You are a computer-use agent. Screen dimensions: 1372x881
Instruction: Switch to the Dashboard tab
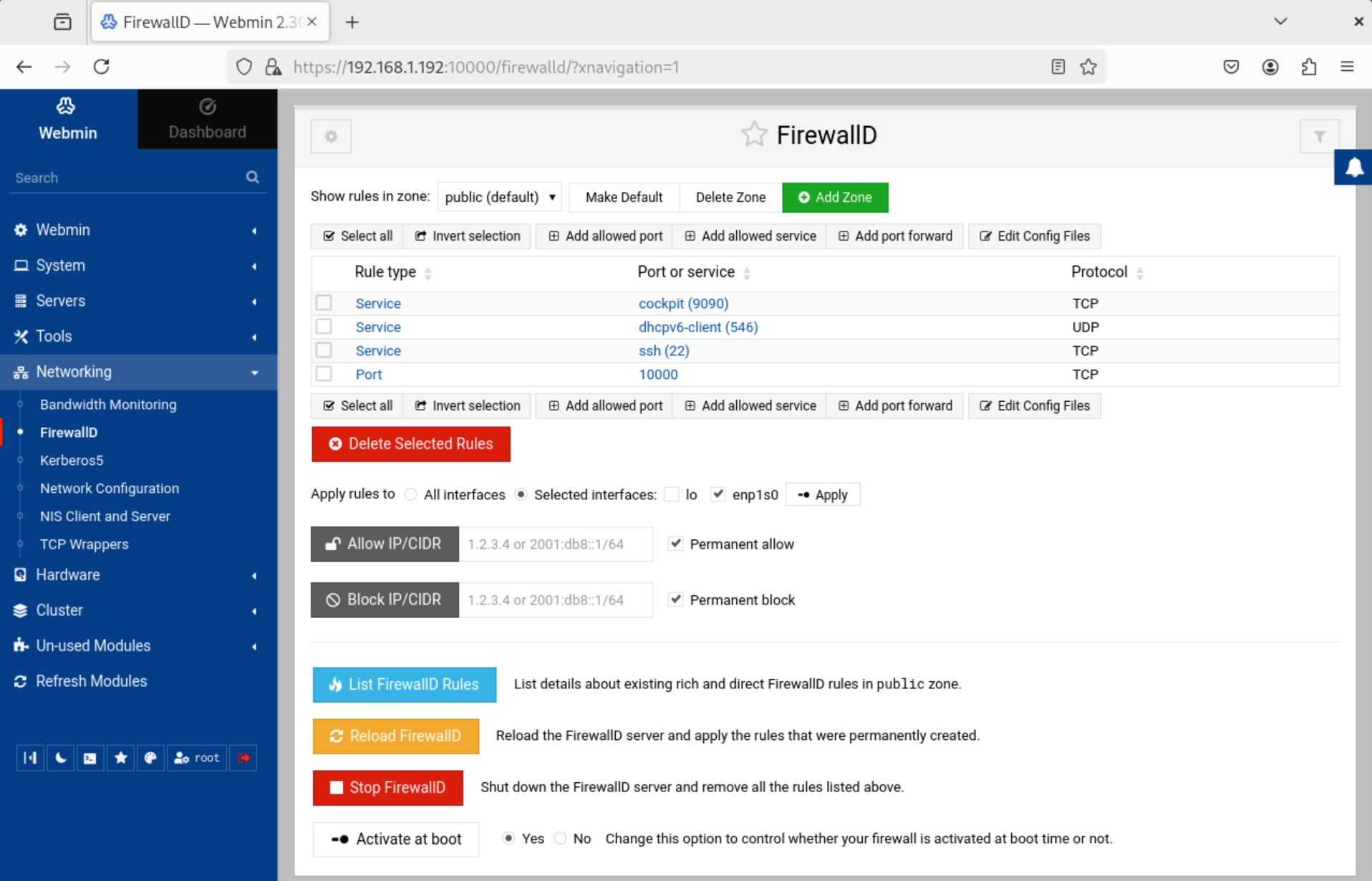(207, 119)
